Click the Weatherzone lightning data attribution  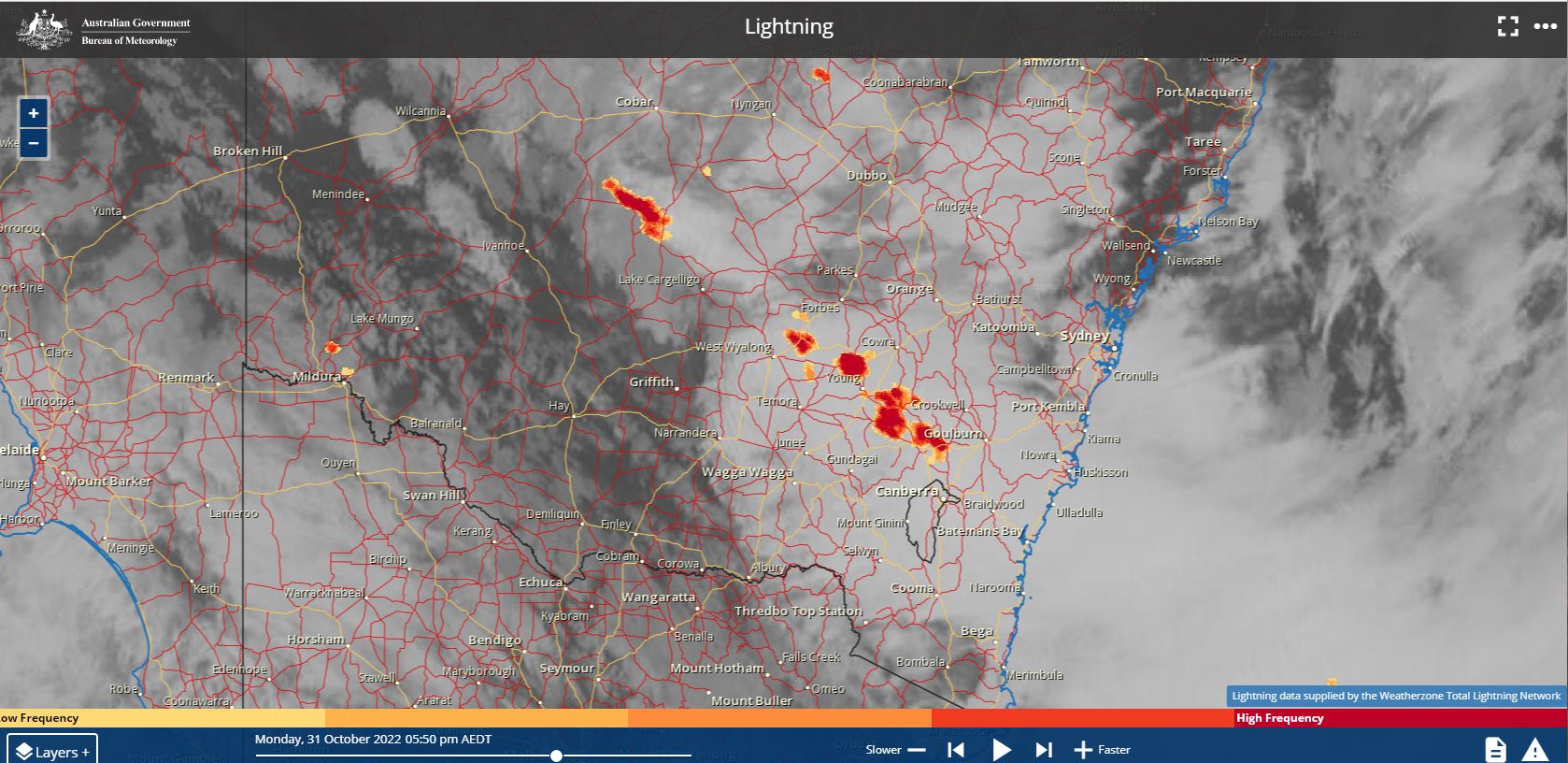[1396, 696]
